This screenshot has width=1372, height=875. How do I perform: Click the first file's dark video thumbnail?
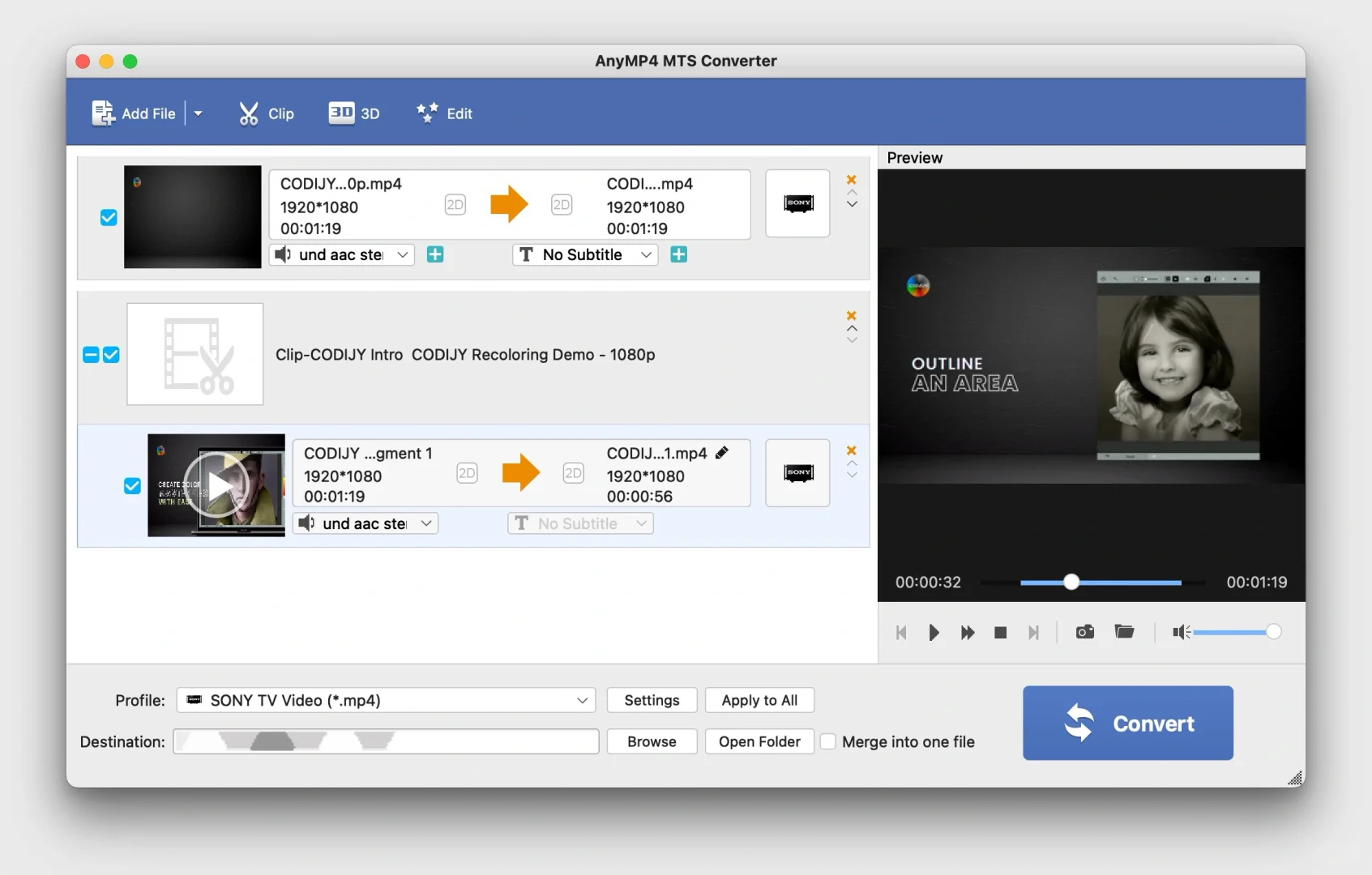(x=193, y=217)
